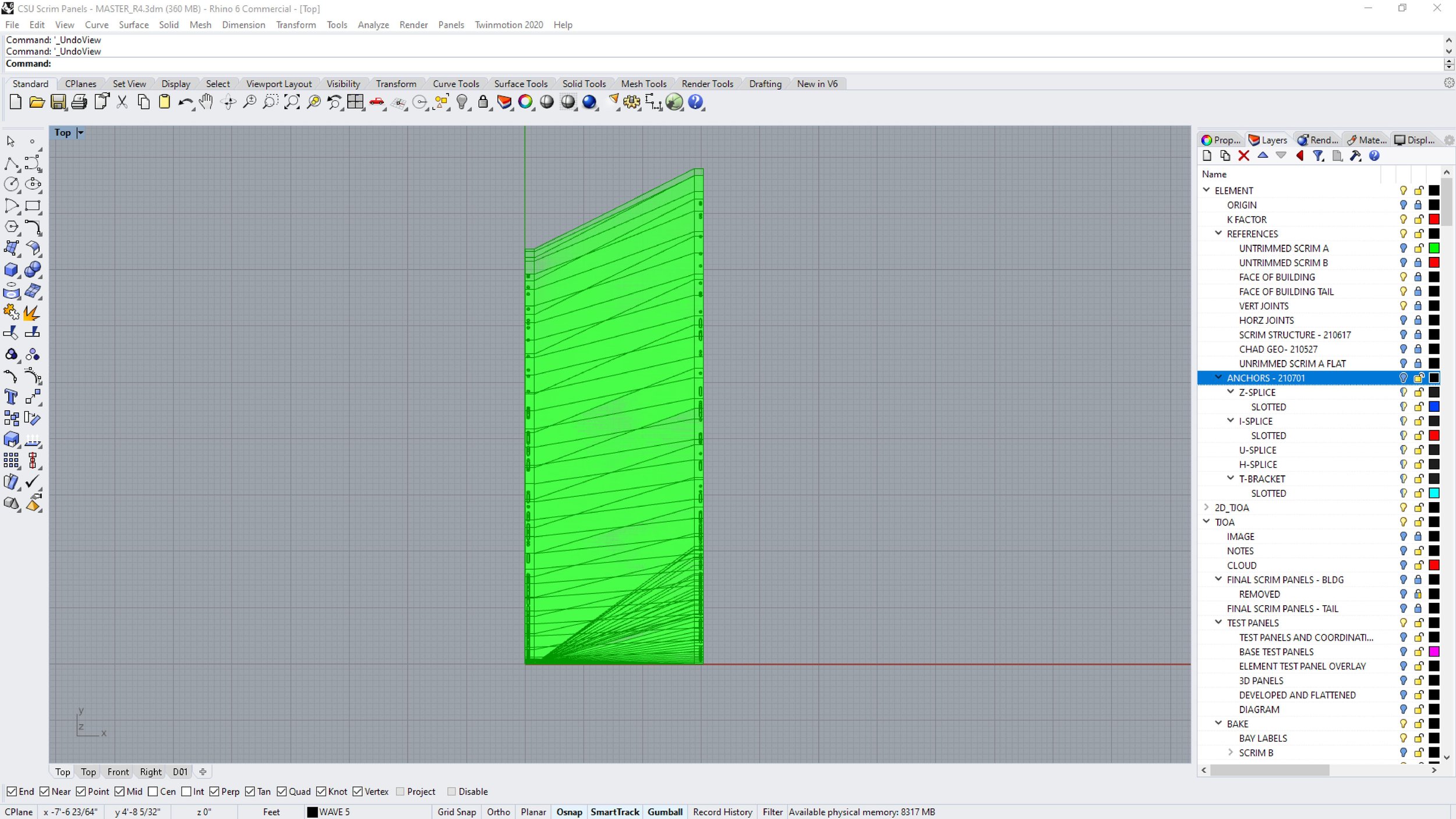The width and height of the screenshot is (1456, 819).
Task: Collapse the ANCHORS - 210701 layer group
Action: tap(1218, 377)
